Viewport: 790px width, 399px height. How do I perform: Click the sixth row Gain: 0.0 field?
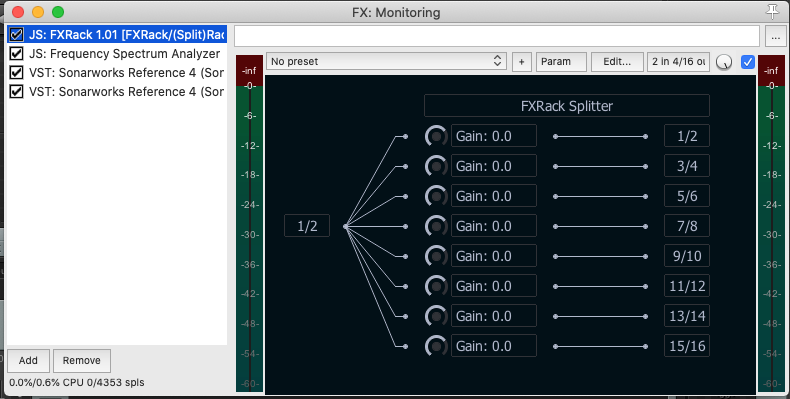tap(494, 286)
